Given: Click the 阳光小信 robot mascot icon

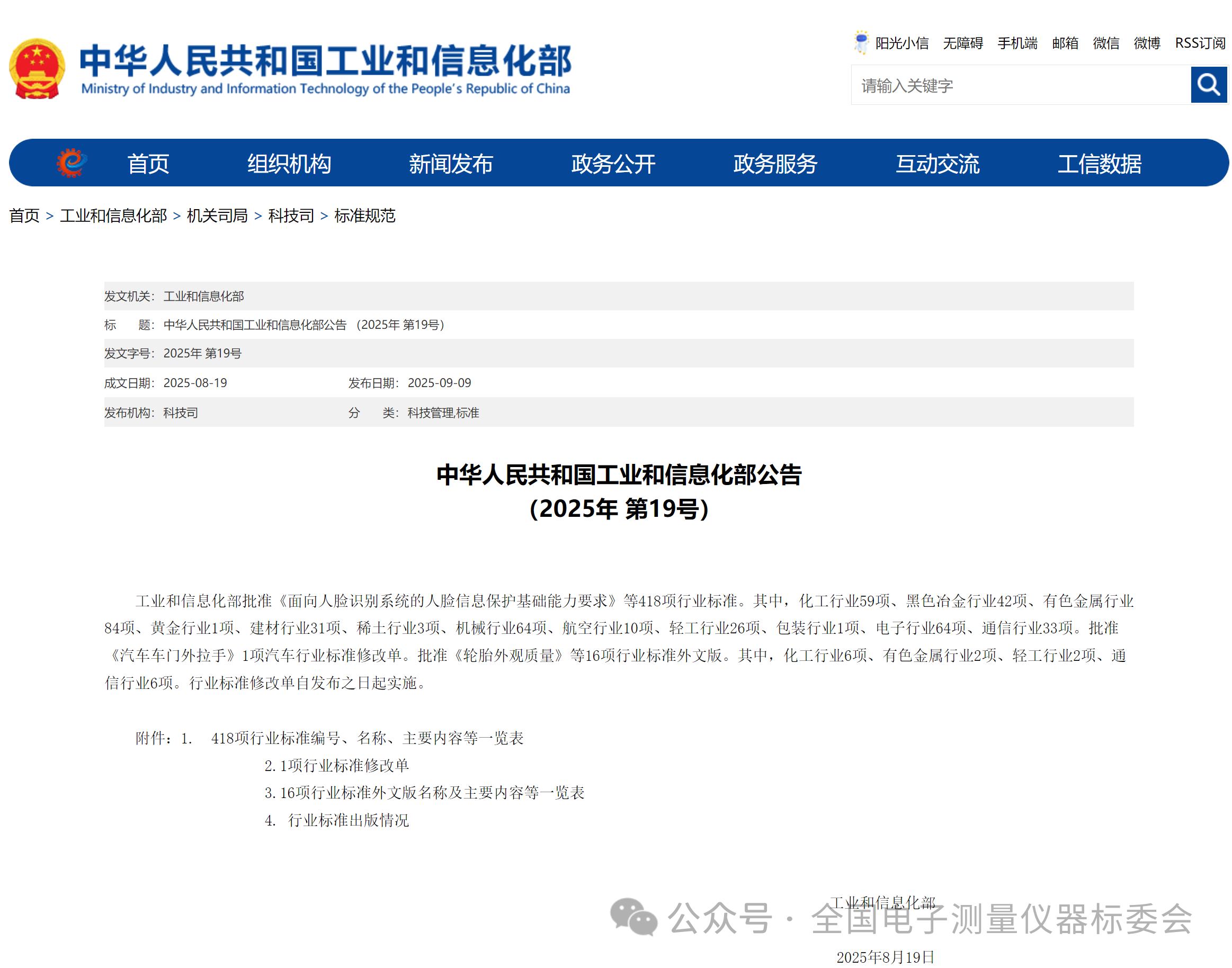Looking at the screenshot, I should (x=861, y=42).
